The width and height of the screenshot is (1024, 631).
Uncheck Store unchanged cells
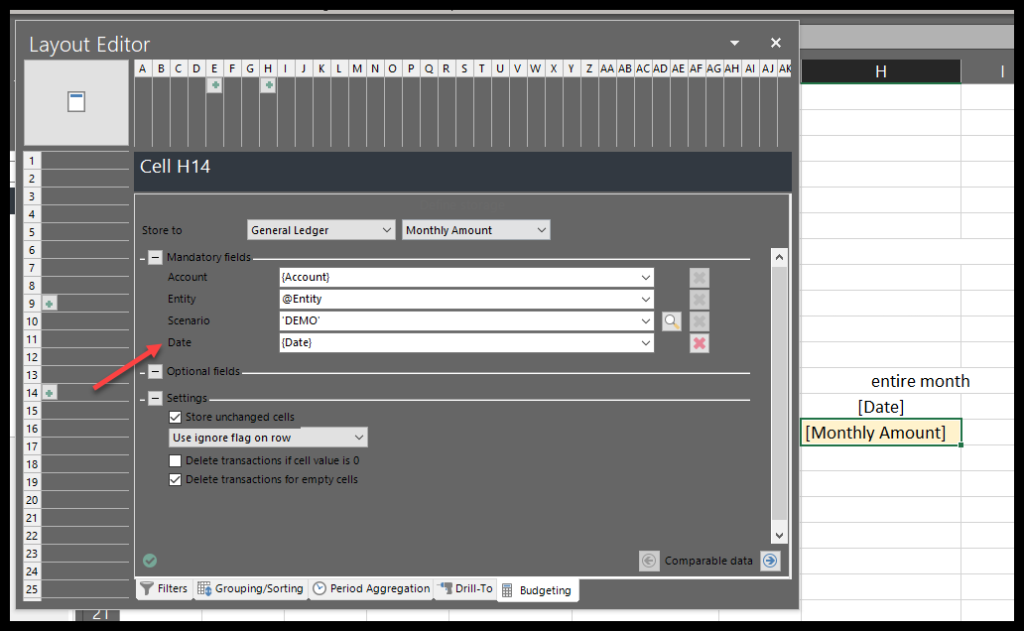click(x=176, y=417)
